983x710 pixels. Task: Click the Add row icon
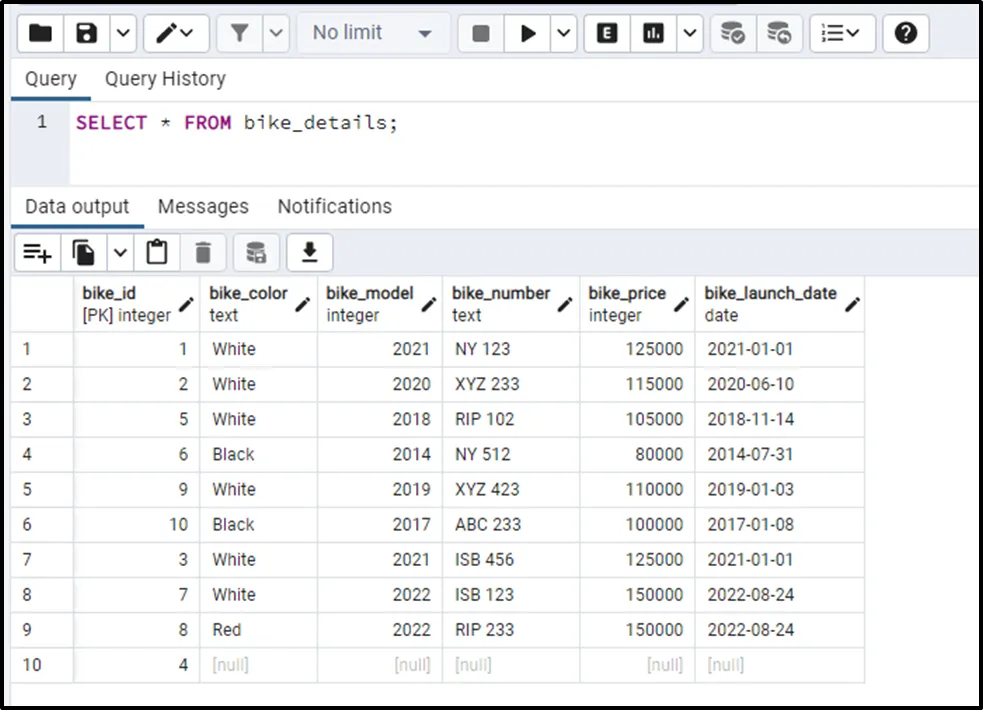point(38,253)
